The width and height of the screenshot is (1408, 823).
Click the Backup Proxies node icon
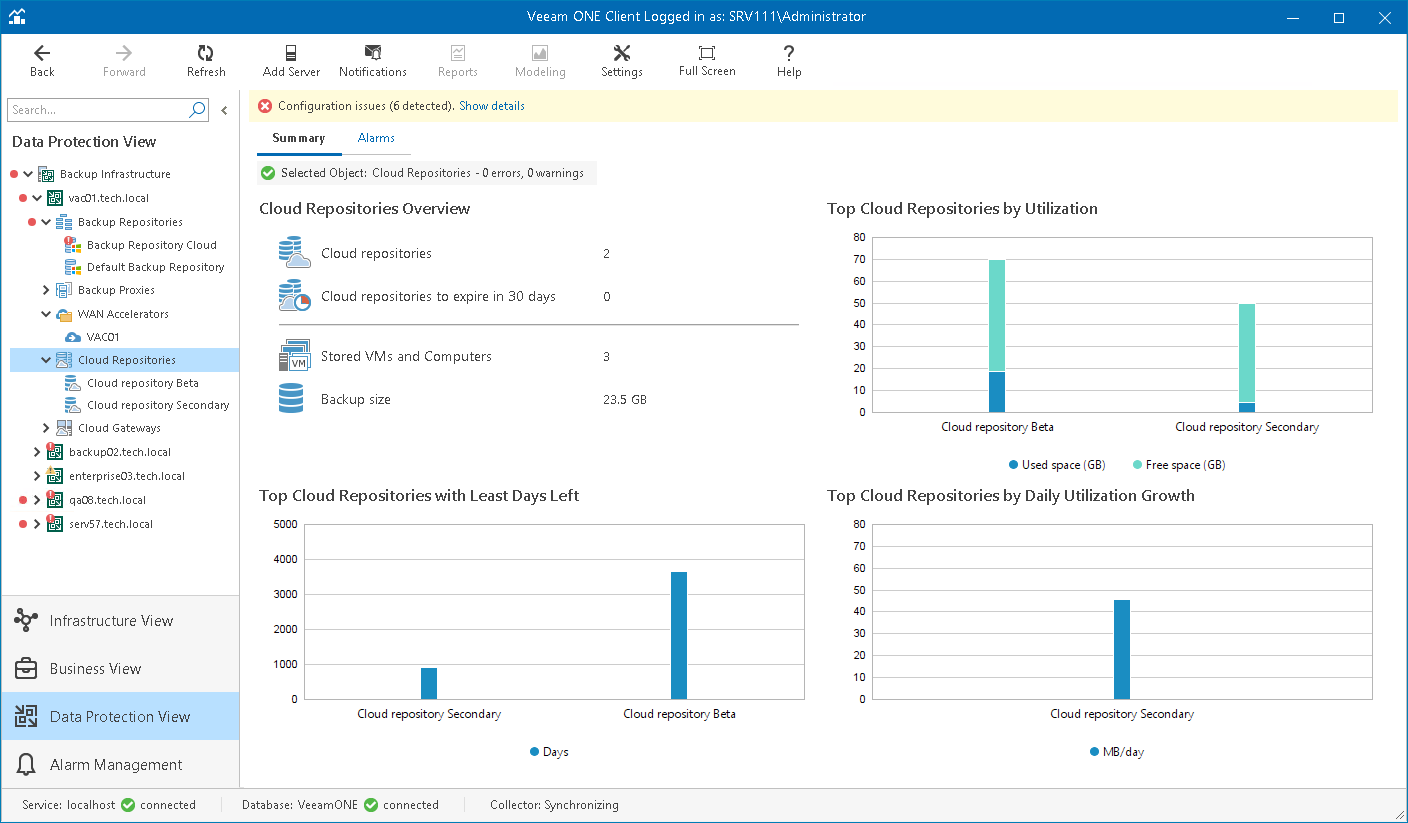(64, 290)
